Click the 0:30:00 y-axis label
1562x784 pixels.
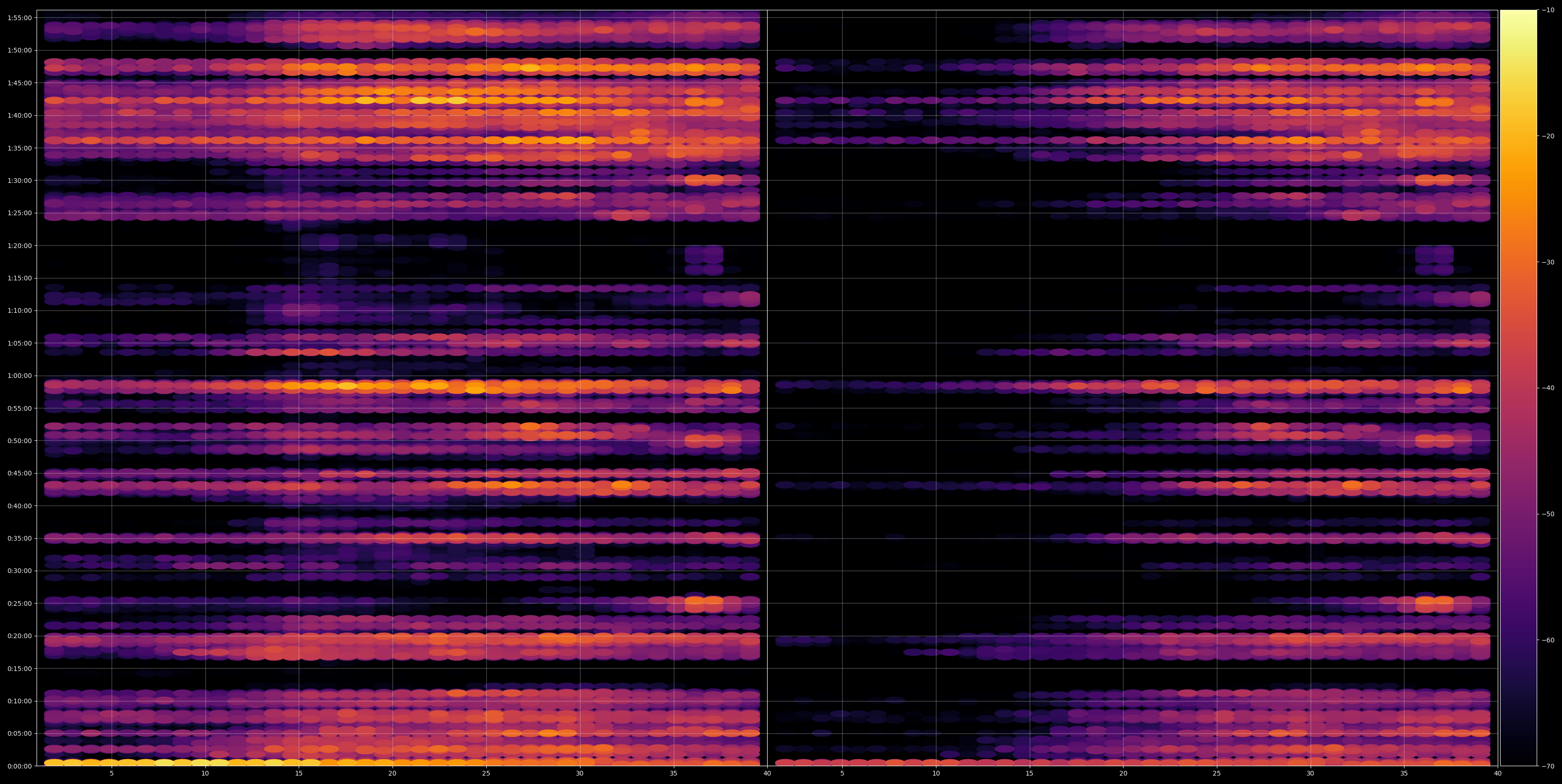19,571
